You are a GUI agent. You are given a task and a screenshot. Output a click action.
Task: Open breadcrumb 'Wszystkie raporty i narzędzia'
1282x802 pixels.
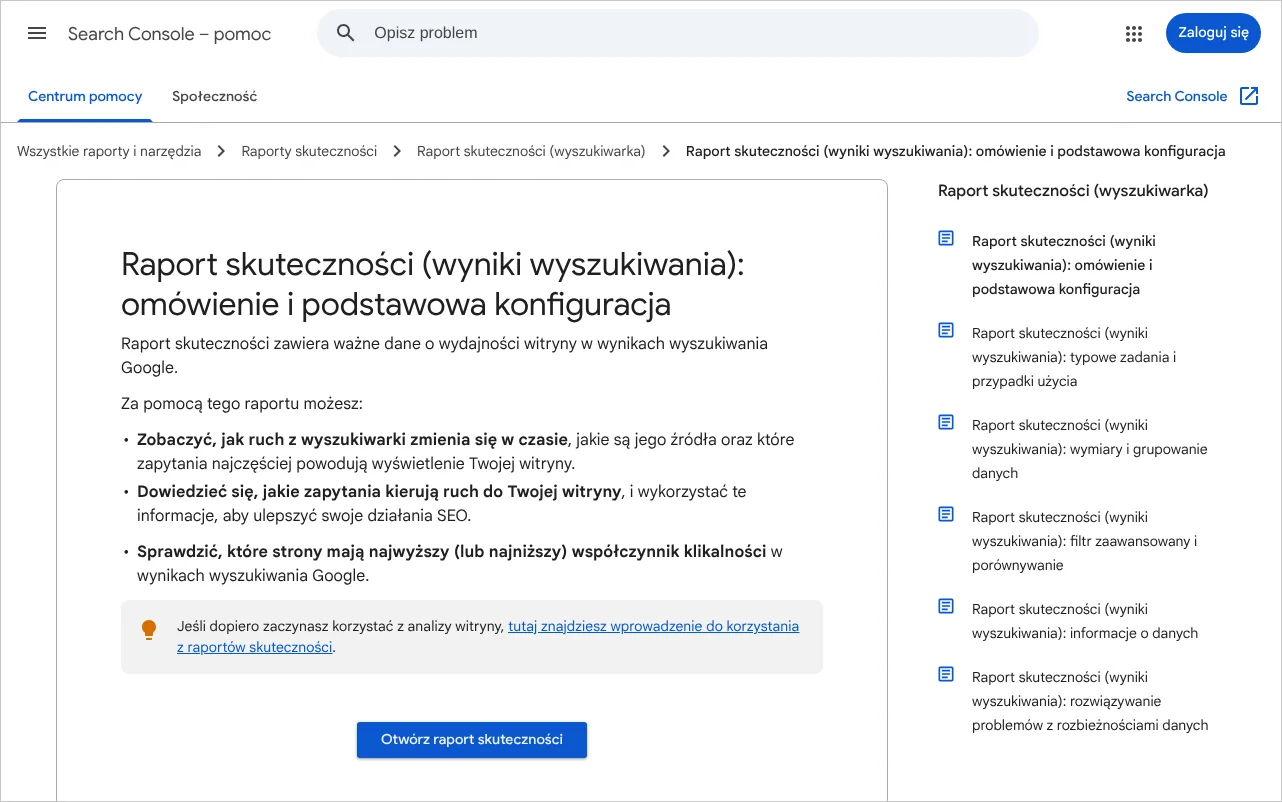click(x=109, y=151)
